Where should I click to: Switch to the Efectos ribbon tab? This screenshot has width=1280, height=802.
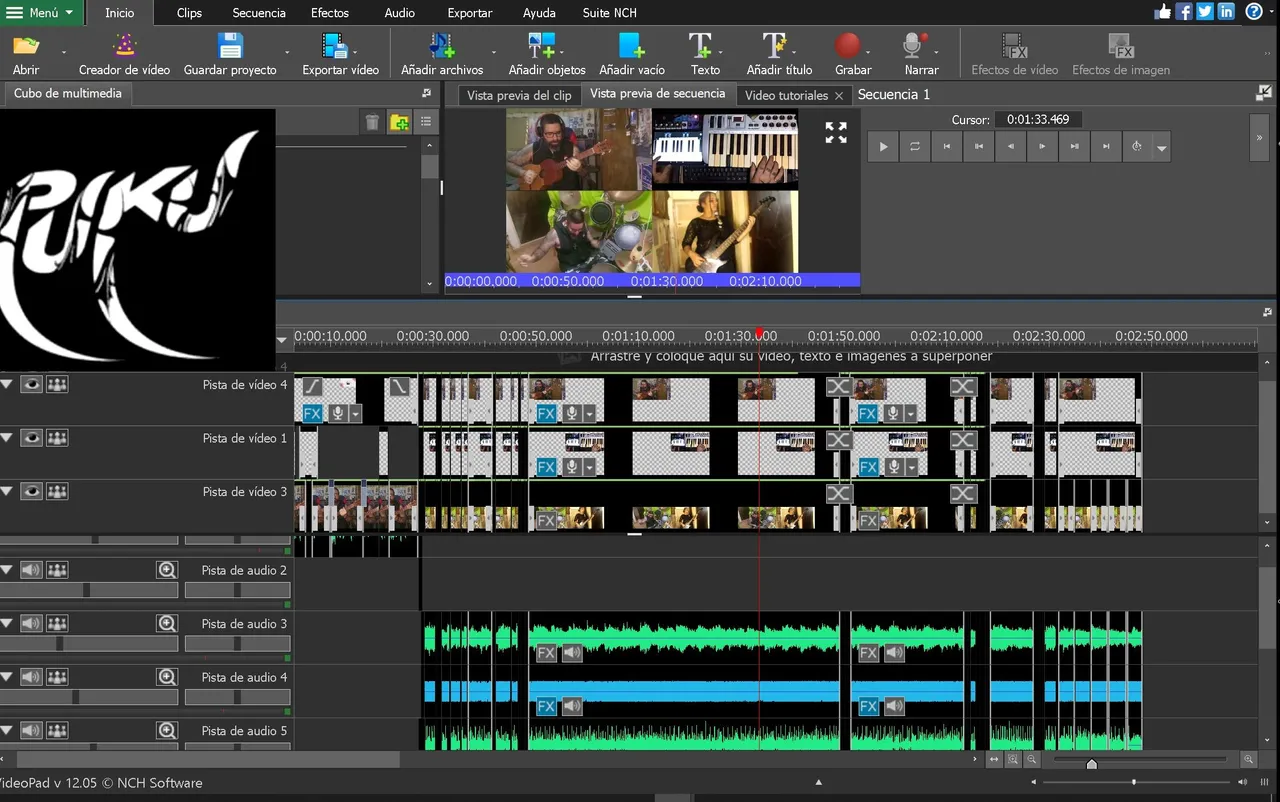(330, 13)
